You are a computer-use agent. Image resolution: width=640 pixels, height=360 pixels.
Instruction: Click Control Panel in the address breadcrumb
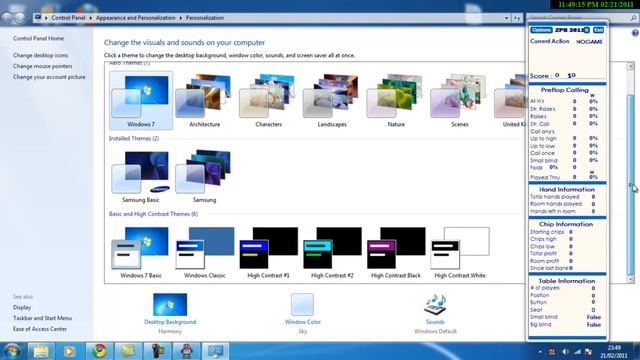pos(68,18)
